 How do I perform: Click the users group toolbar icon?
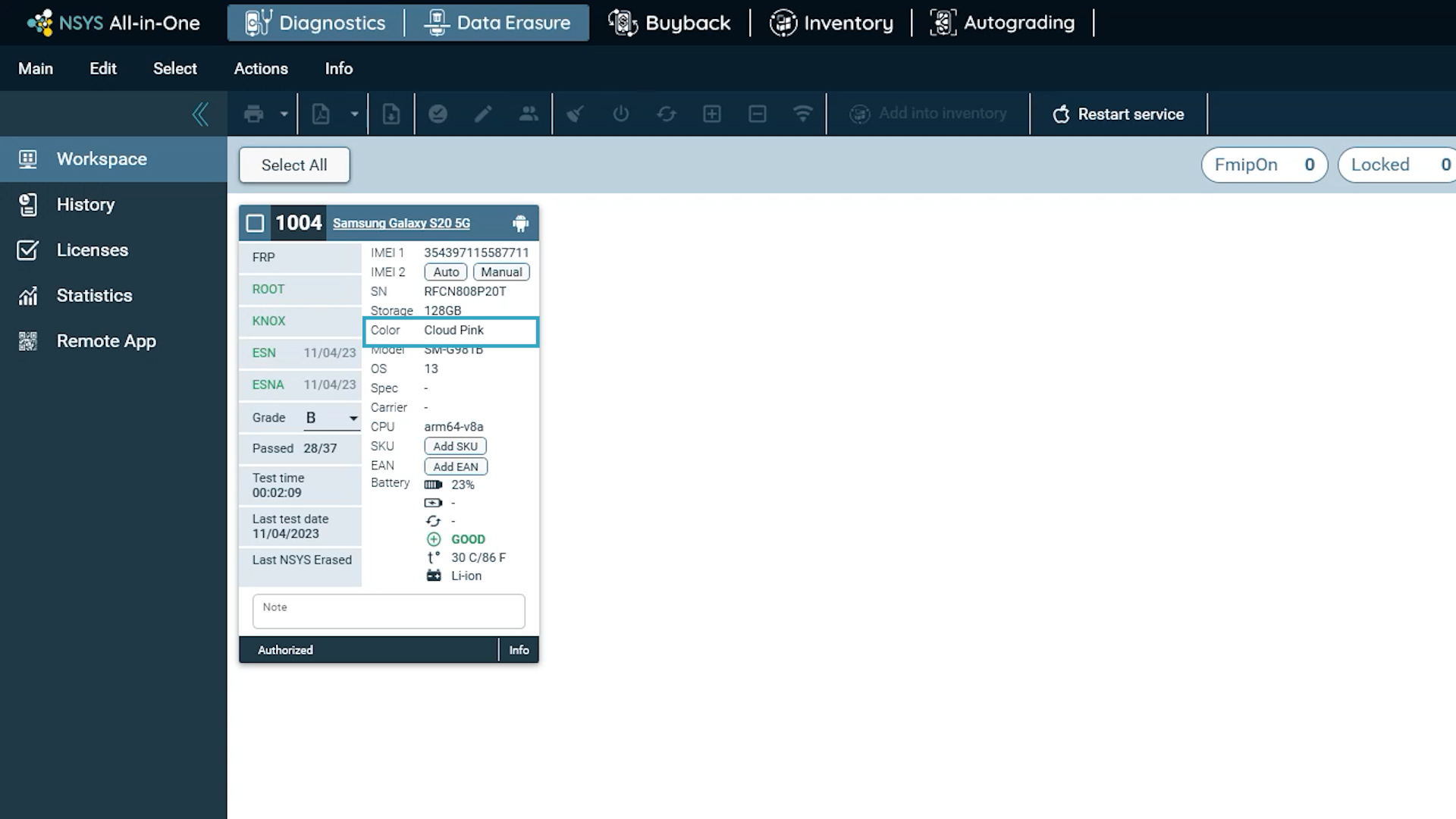(529, 114)
